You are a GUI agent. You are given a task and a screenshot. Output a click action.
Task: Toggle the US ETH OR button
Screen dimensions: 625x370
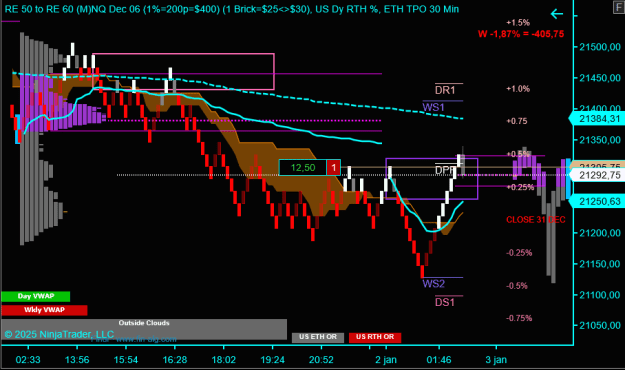318,337
